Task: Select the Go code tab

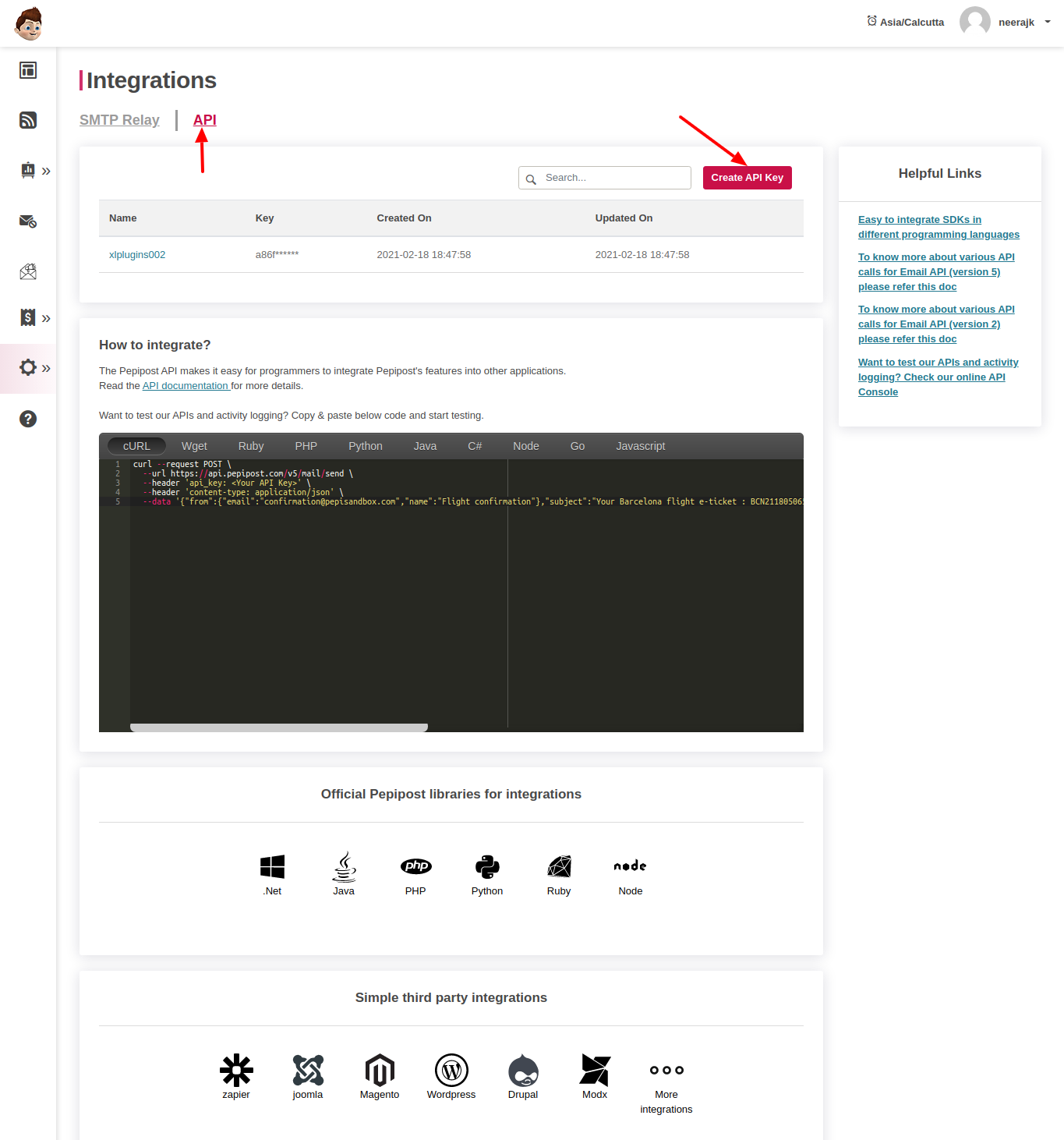Action: (x=578, y=446)
